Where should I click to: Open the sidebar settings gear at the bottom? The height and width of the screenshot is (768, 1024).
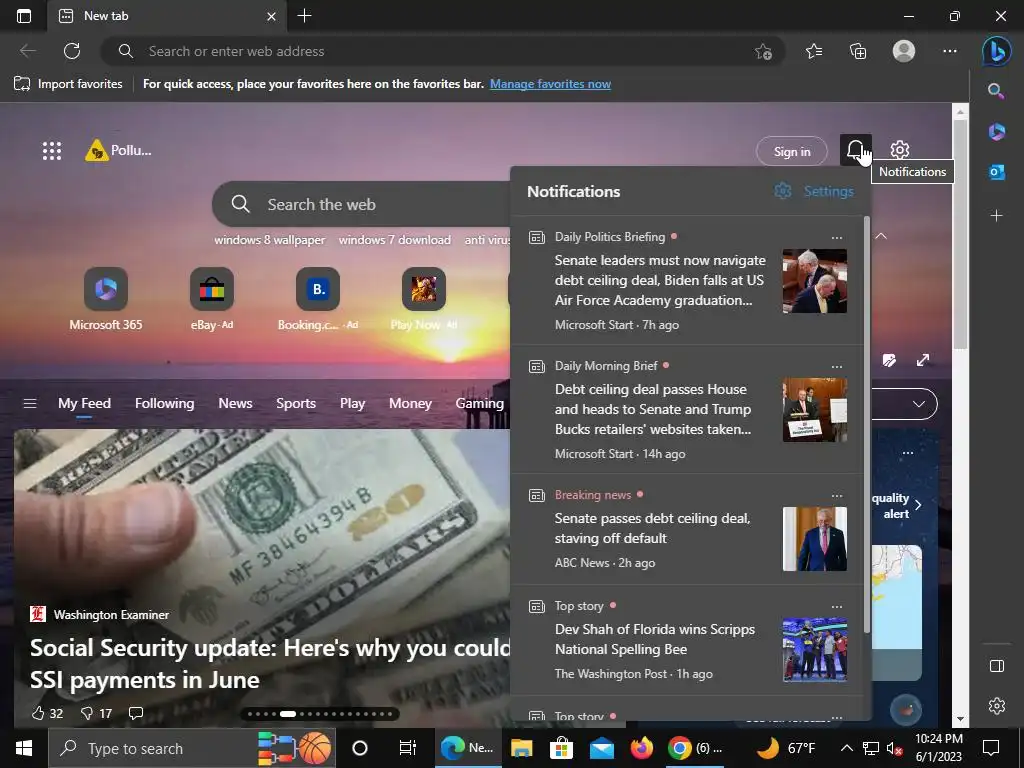point(997,706)
